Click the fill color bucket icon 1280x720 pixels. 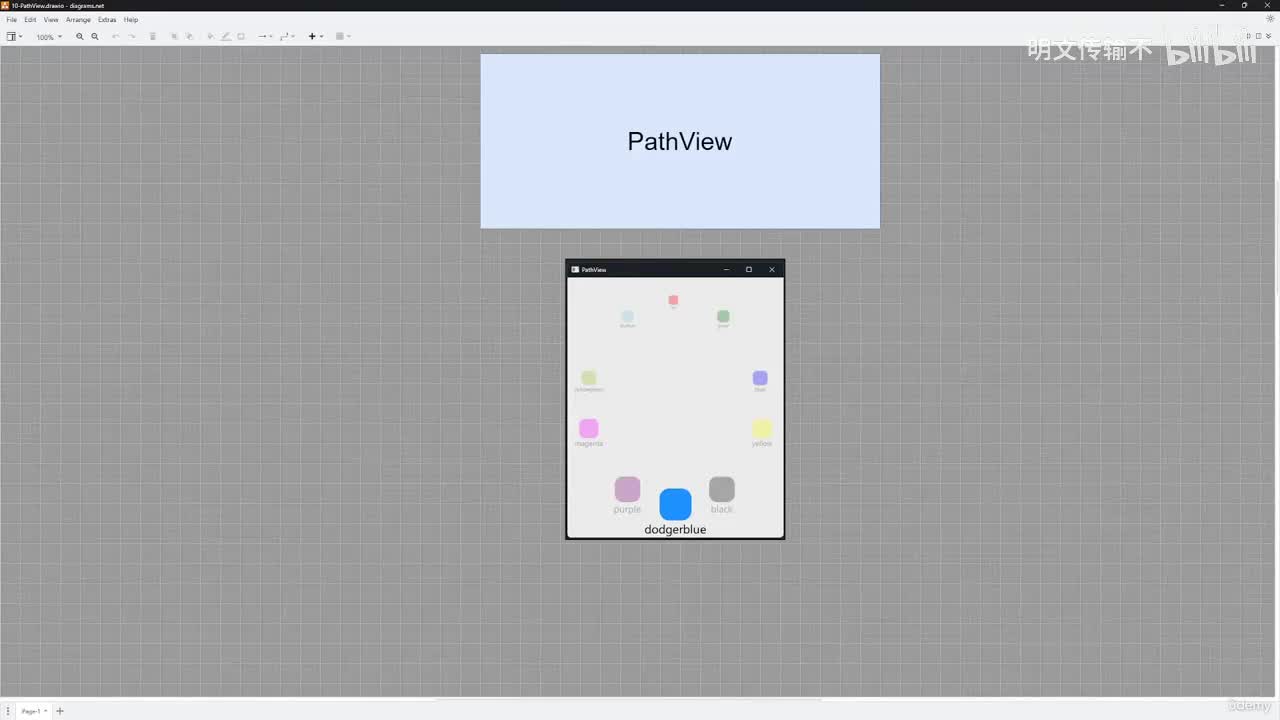(210, 37)
